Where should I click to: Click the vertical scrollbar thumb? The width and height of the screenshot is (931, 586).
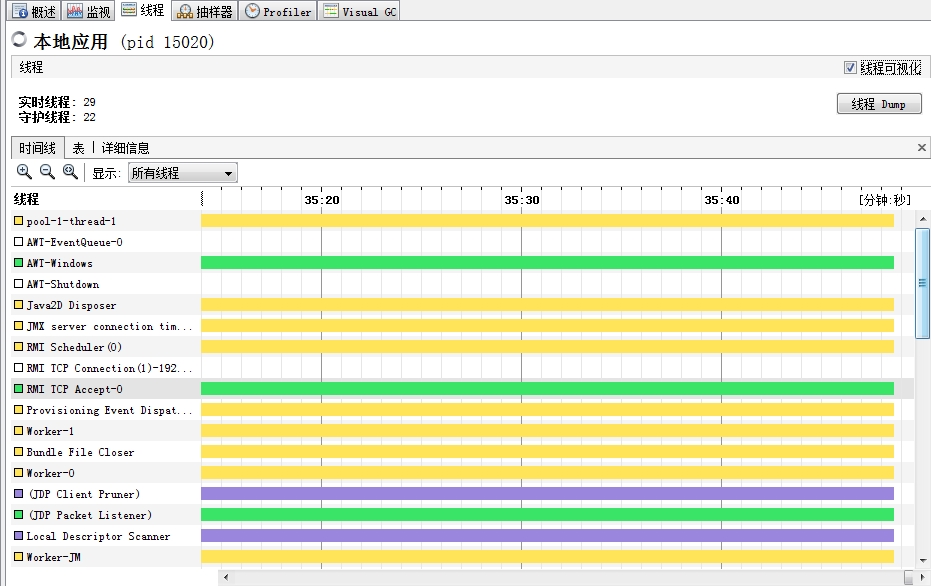click(x=923, y=283)
